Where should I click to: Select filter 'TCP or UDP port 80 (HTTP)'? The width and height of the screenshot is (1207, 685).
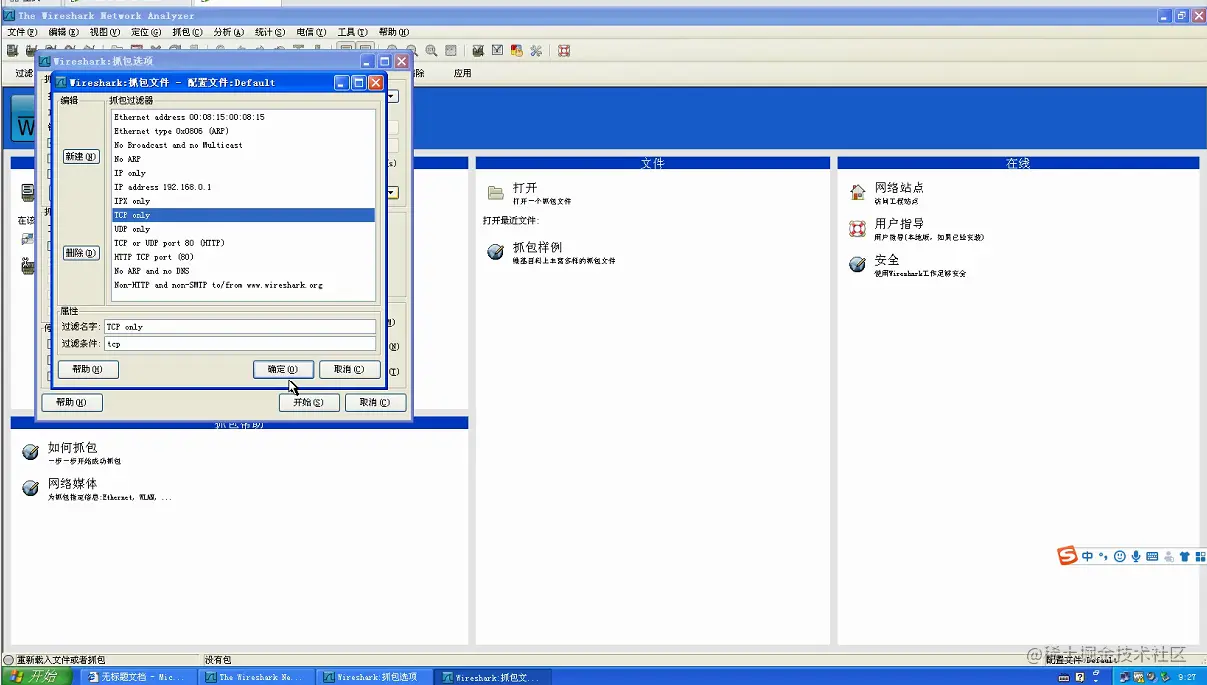pyautogui.click(x=243, y=243)
